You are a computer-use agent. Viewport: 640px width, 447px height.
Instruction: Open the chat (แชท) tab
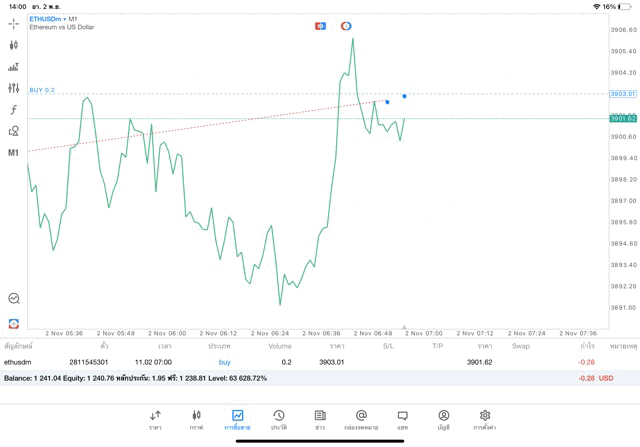(402, 418)
